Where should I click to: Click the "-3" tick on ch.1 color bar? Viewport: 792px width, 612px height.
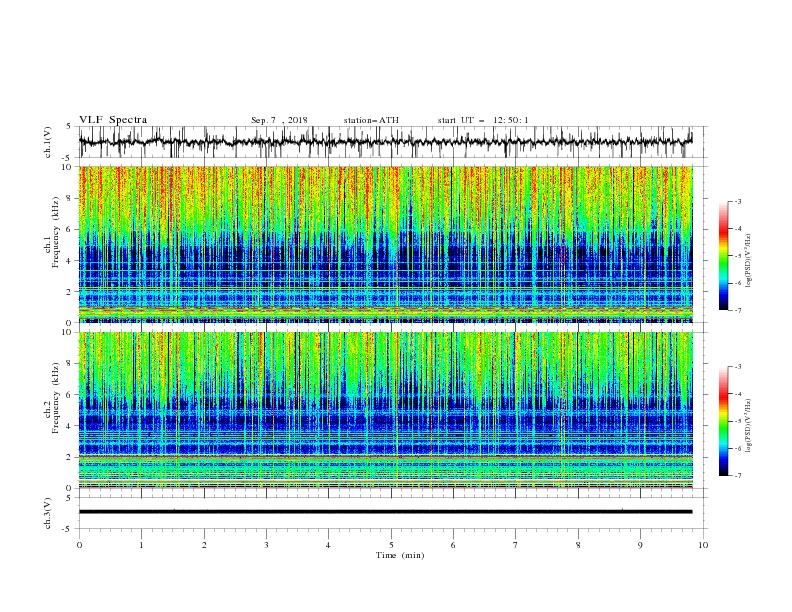coord(738,201)
